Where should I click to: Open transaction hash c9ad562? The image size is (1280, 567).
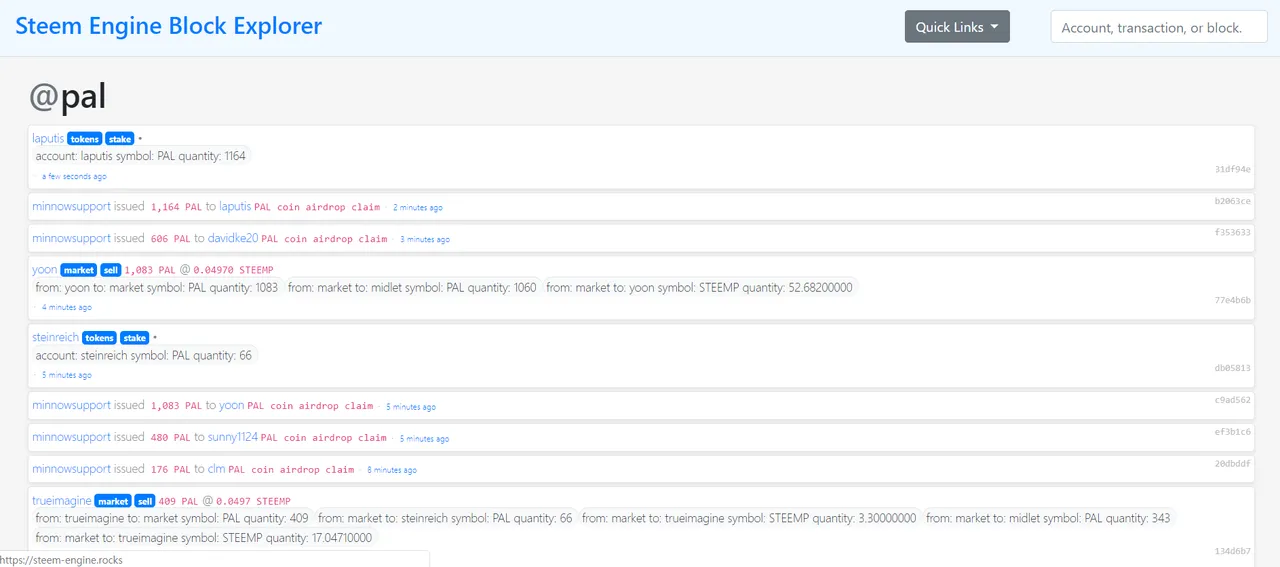[1232, 400]
